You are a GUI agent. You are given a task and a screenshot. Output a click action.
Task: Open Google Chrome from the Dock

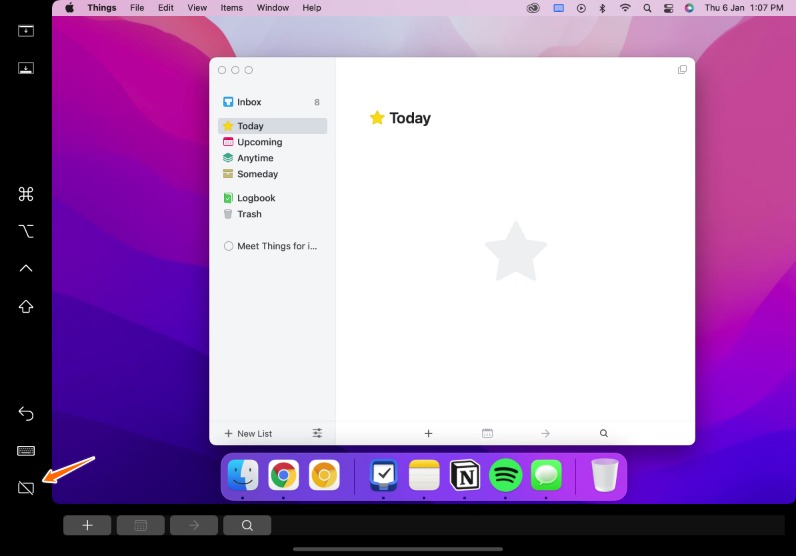(x=283, y=475)
